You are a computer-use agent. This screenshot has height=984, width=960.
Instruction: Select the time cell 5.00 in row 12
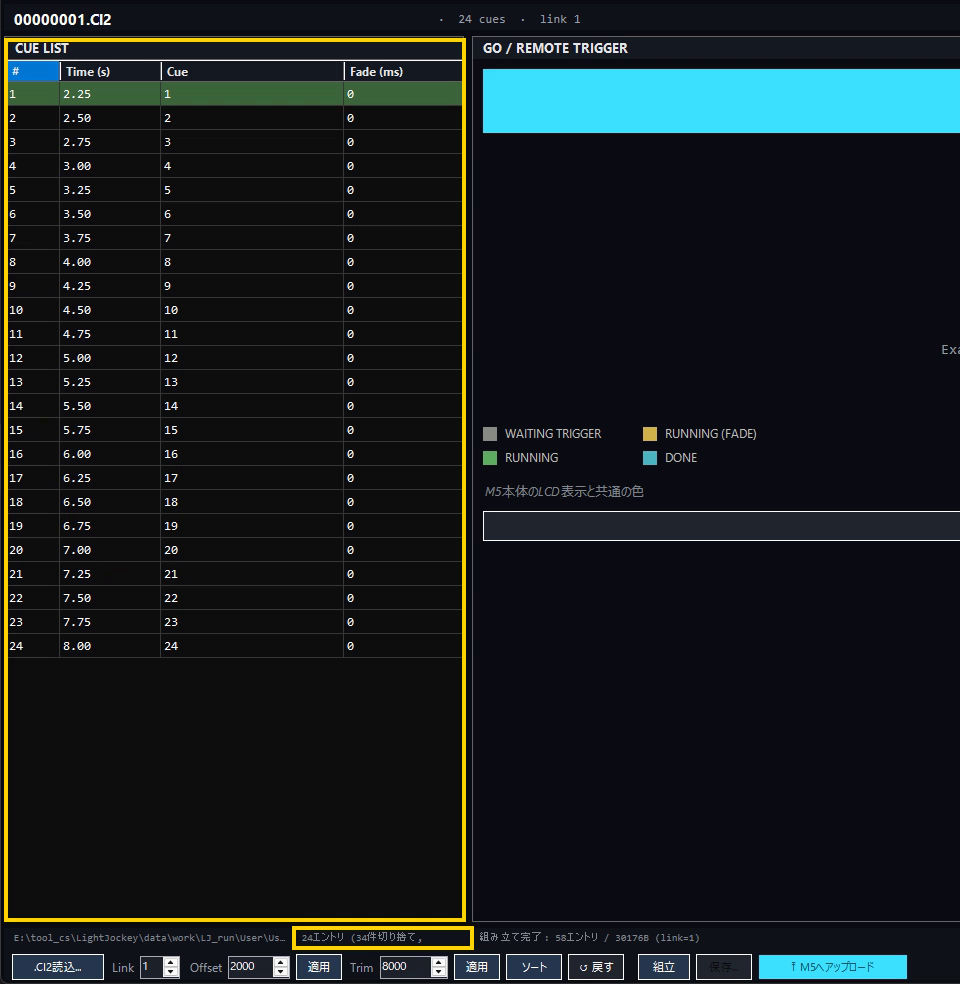point(110,358)
